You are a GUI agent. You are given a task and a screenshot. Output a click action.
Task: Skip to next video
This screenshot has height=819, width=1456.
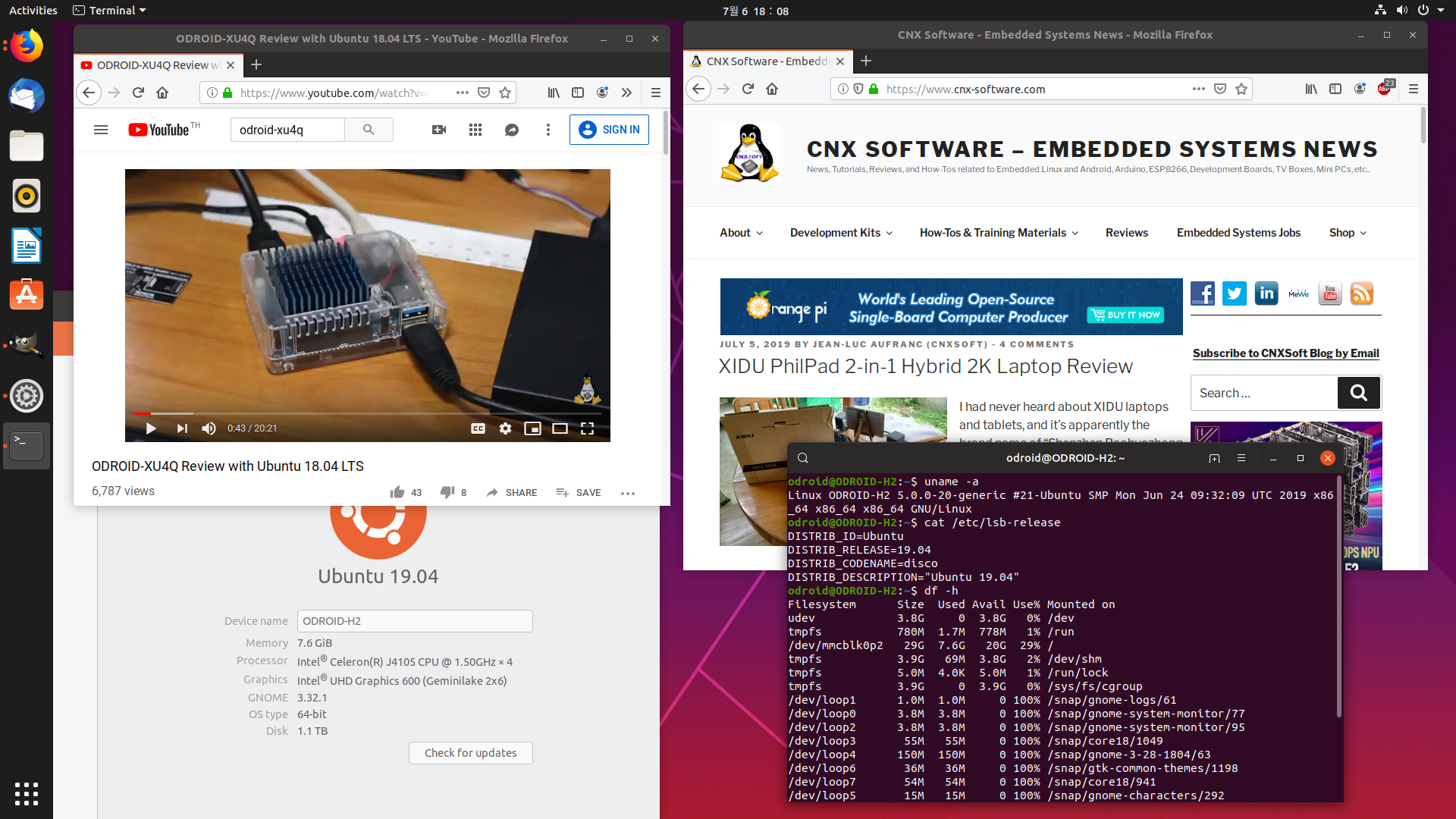pos(182,428)
